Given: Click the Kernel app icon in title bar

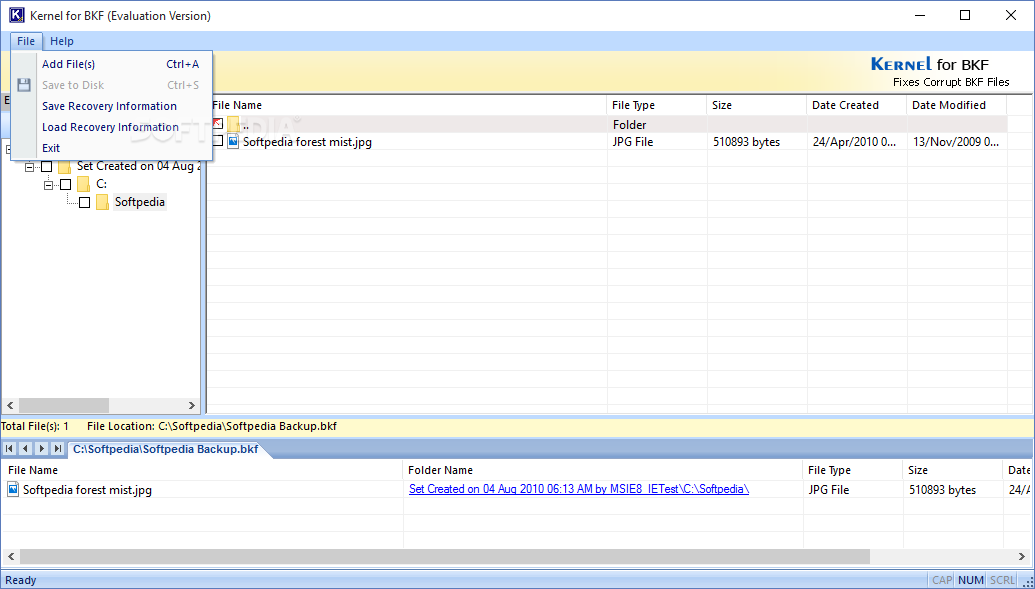Looking at the screenshot, I should tap(17, 16).
